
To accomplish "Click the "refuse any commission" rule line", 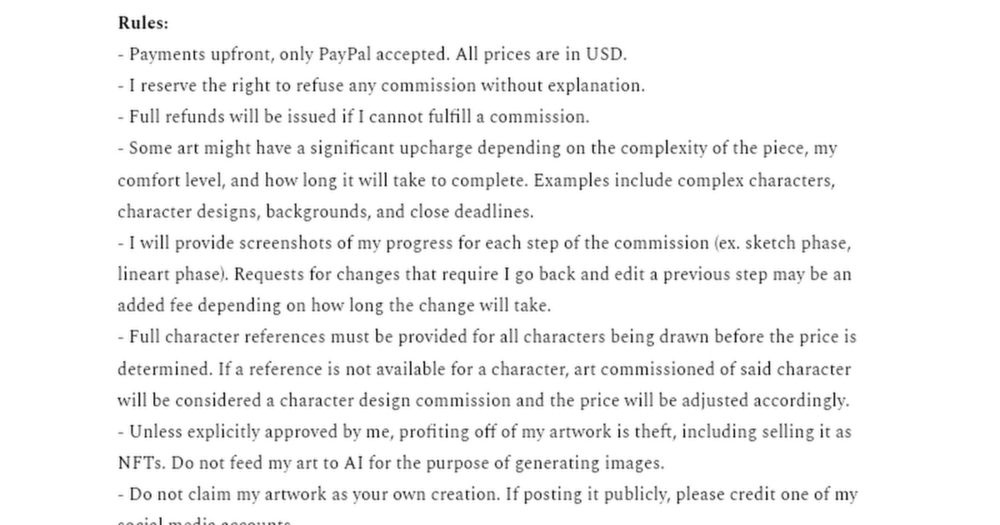I will click(x=381, y=86).
